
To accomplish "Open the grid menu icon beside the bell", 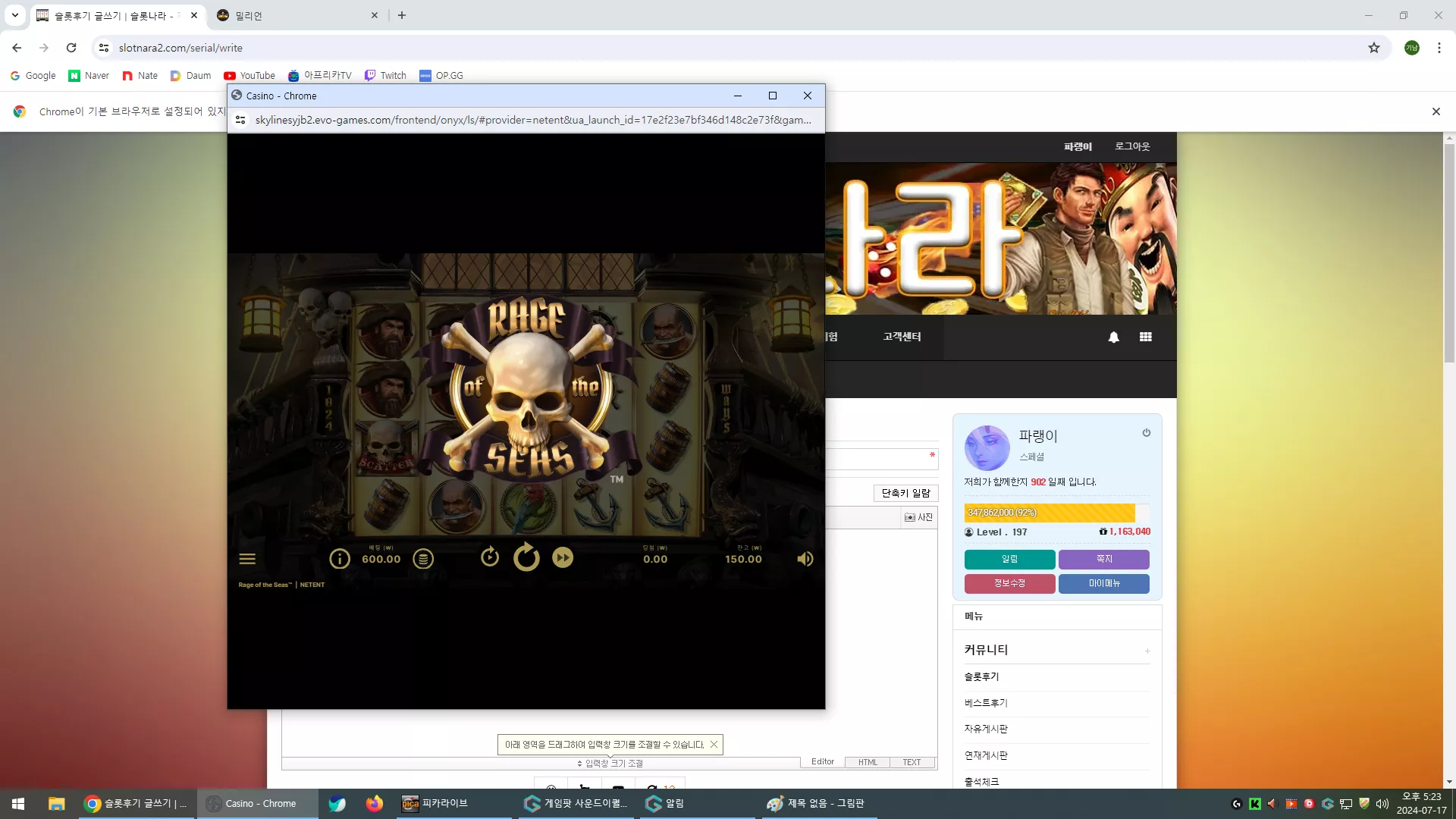I will pos(1146,337).
